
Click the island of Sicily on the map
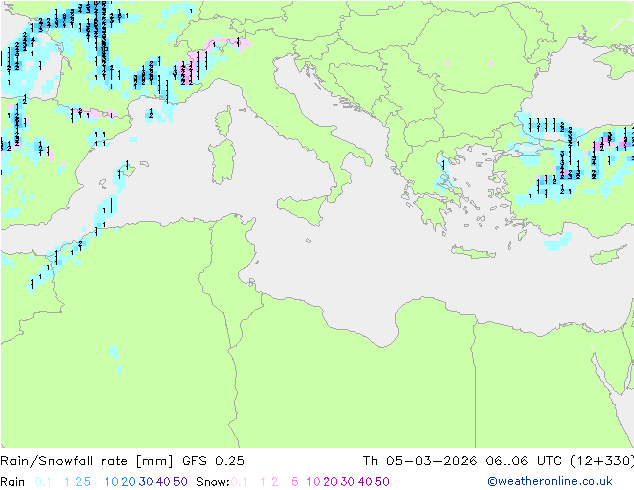(306, 209)
